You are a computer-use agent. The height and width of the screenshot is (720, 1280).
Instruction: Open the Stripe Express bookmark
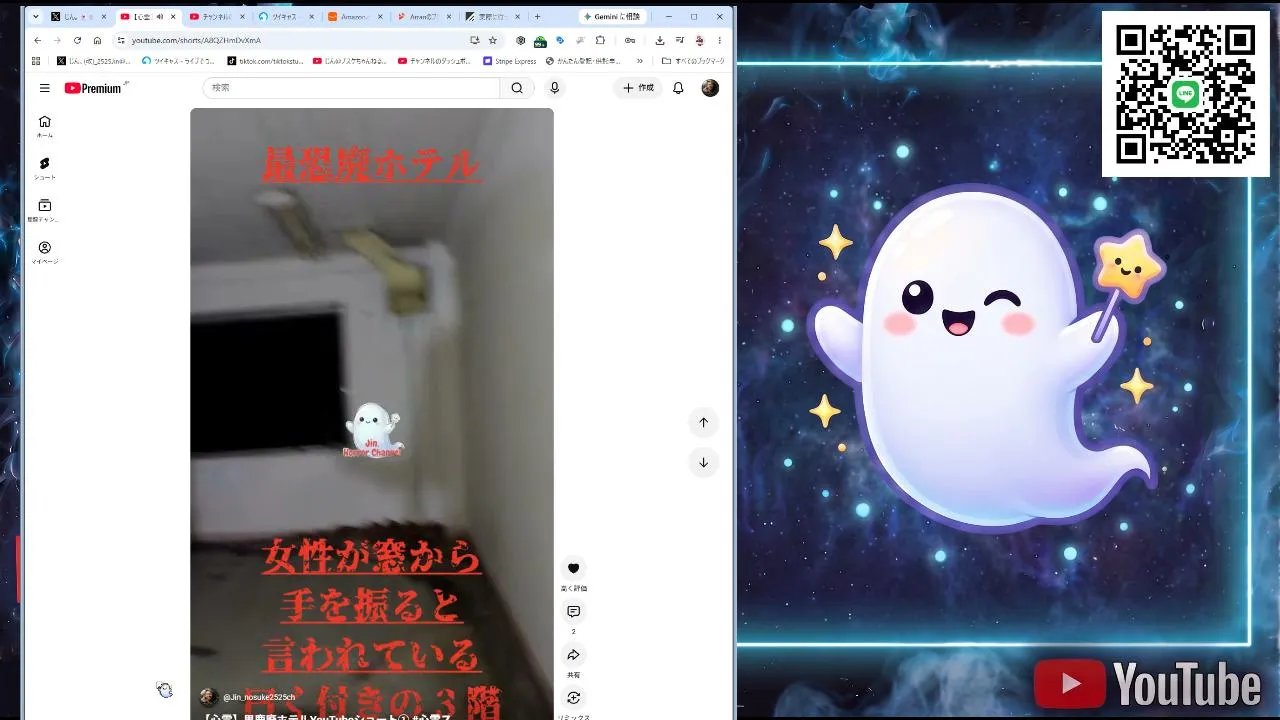[x=510, y=61]
